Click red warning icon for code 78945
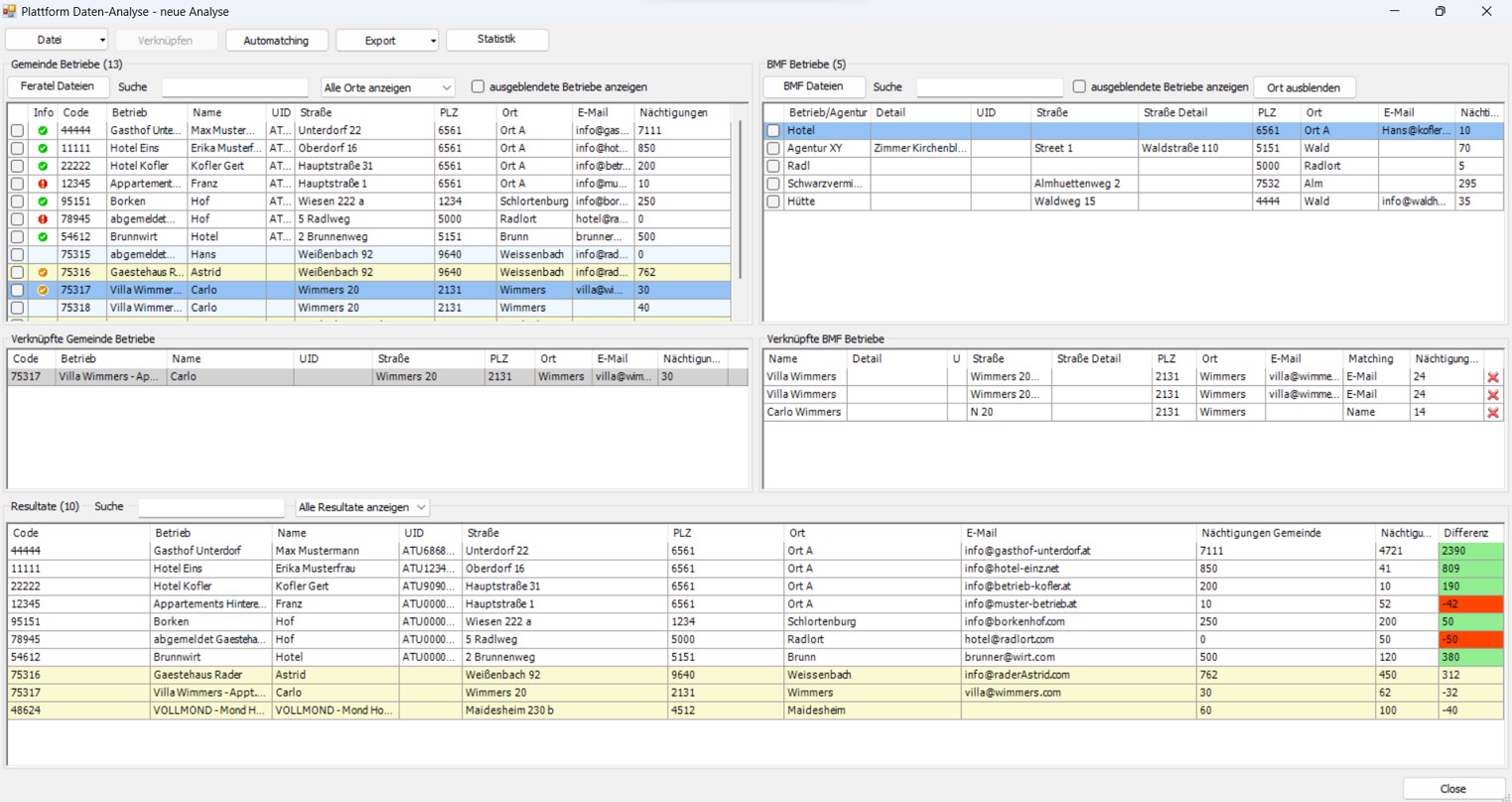This screenshot has width=1512, height=802. coord(43,219)
